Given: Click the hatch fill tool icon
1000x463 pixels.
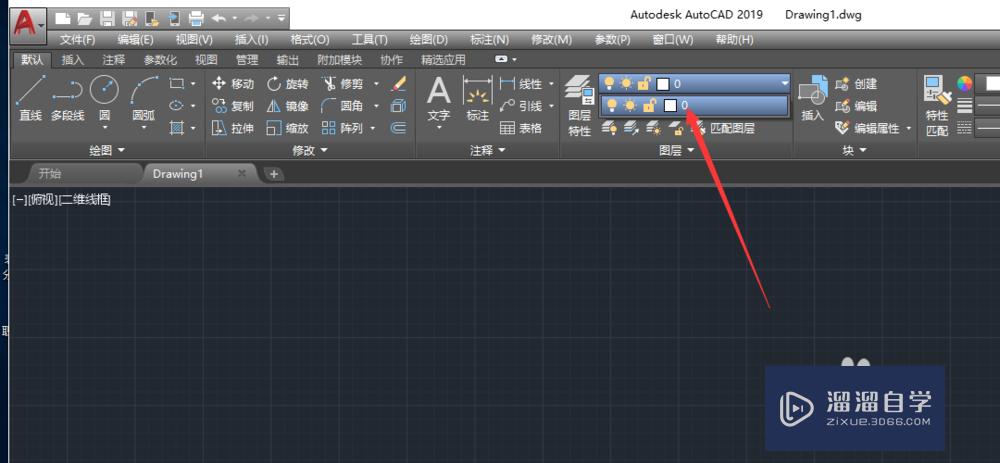Looking at the screenshot, I should click(177, 128).
